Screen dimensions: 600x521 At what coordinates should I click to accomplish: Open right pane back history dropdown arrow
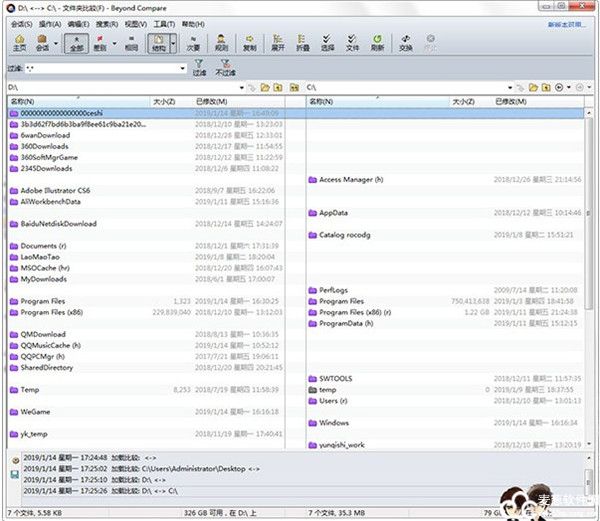pos(569,88)
